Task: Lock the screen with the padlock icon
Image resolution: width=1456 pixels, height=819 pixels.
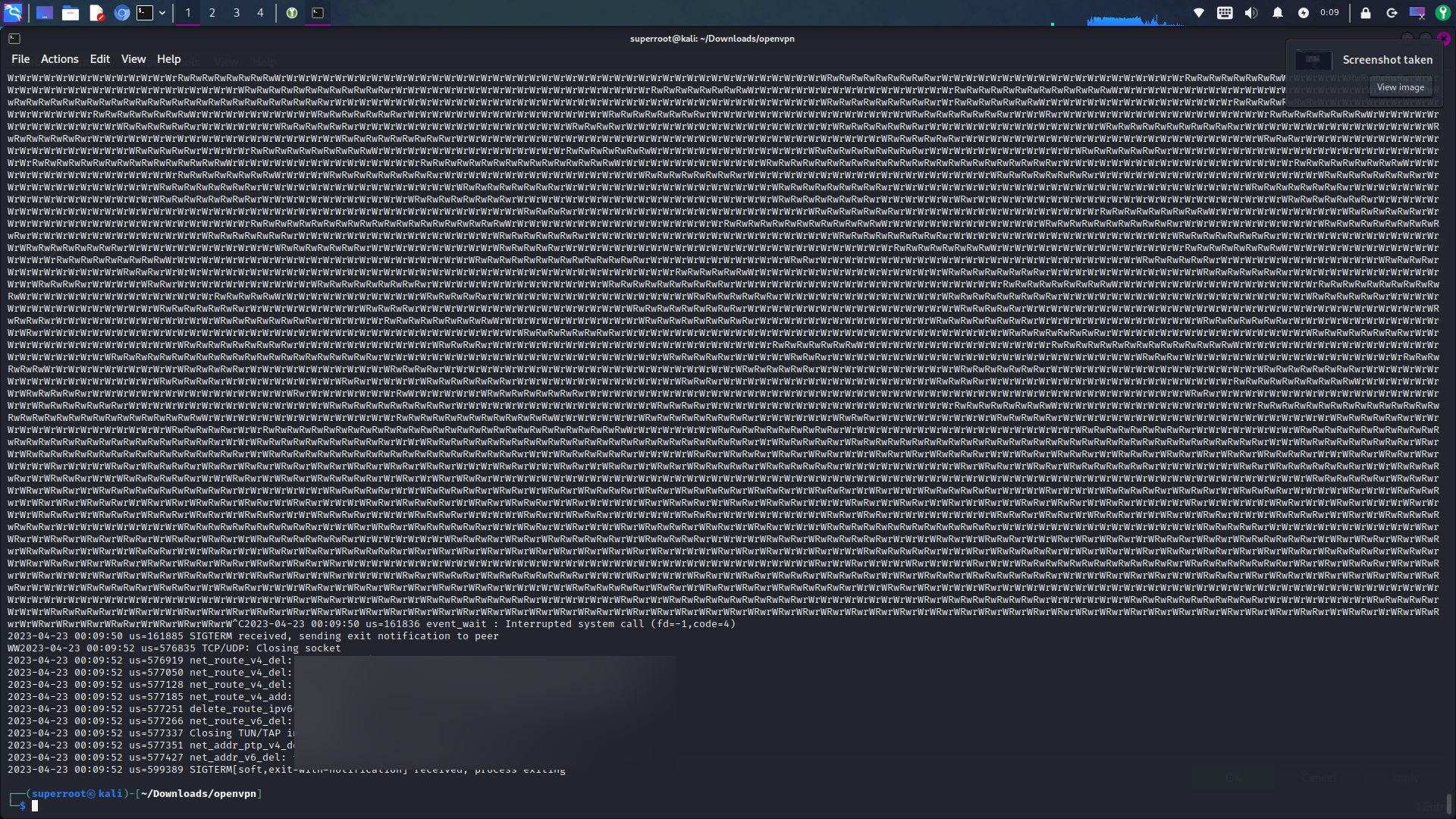Action: (x=1365, y=13)
